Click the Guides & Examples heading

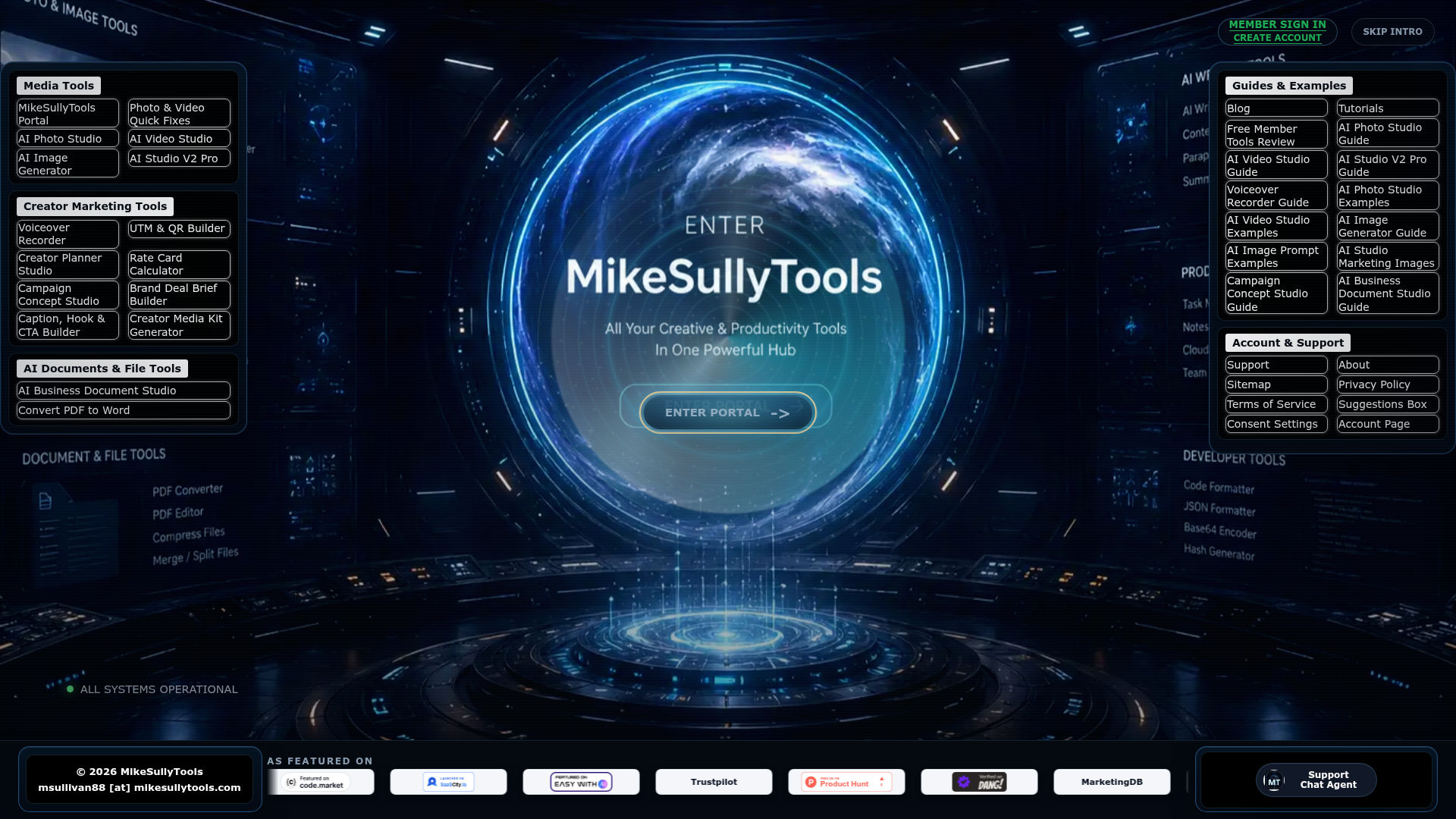click(1288, 86)
